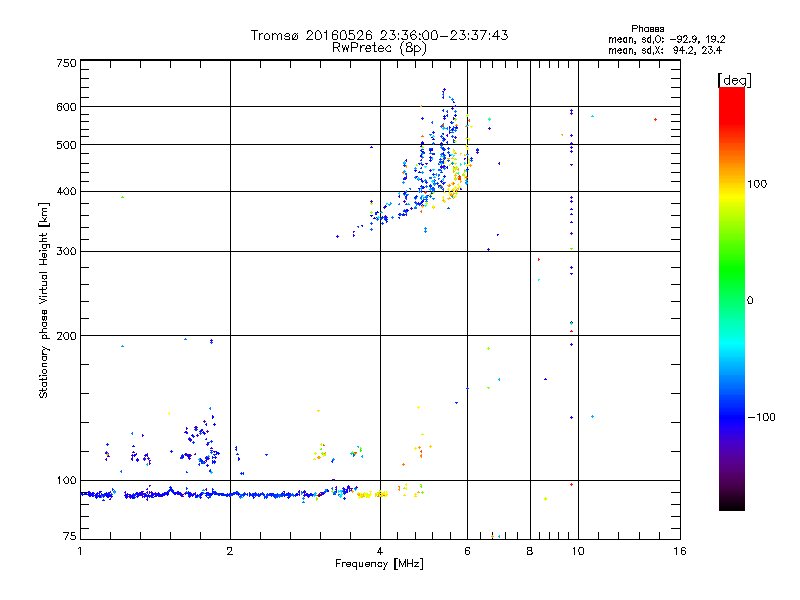800x600 pixels.
Task: Click the '[deg]' colorbar unit label
Action: pyautogui.click(x=734, y=80)
